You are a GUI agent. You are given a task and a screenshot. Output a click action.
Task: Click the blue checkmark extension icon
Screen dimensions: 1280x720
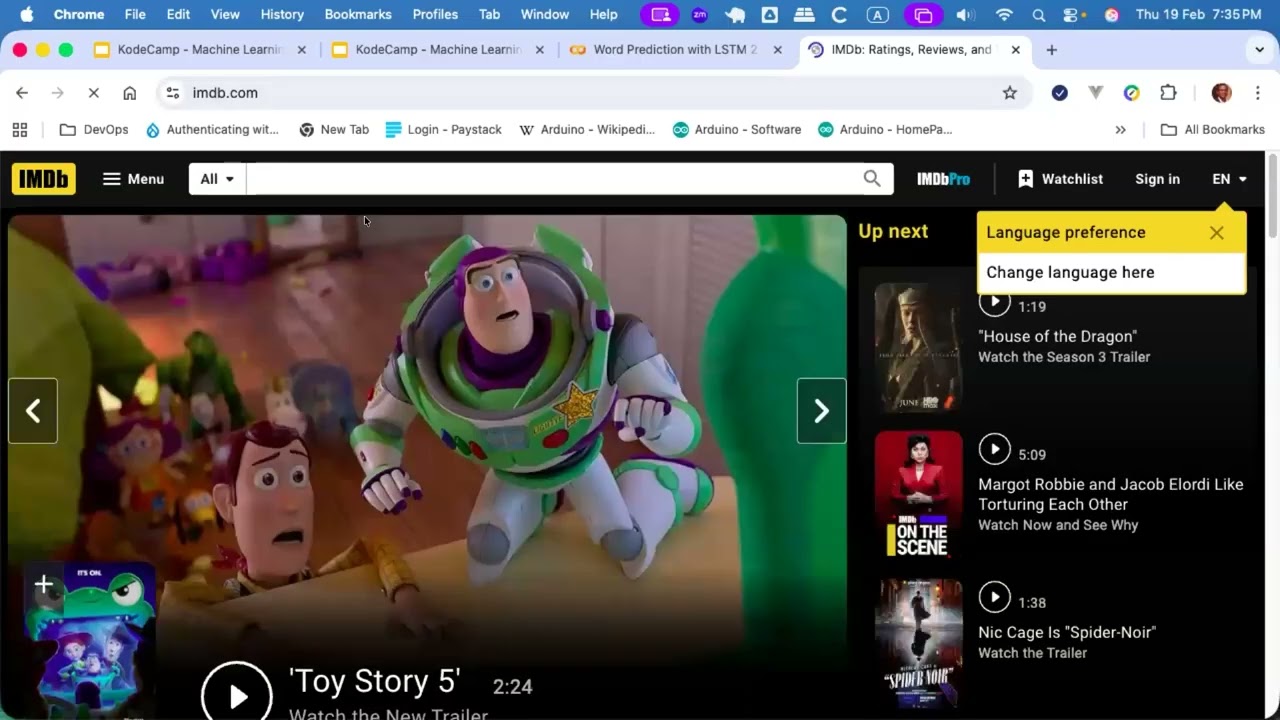tap(1060, 93)
